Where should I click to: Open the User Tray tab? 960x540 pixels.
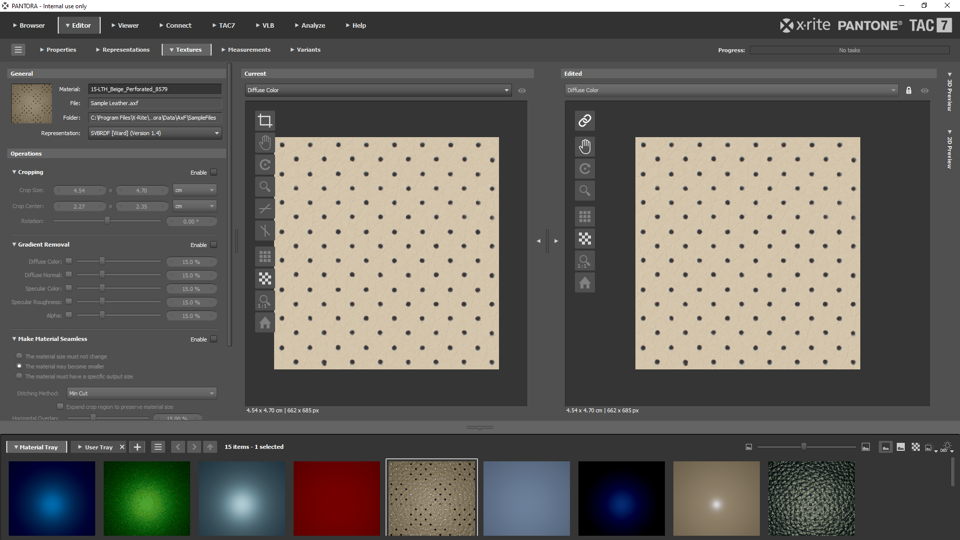pyautogui.click(x=96, y=447)
